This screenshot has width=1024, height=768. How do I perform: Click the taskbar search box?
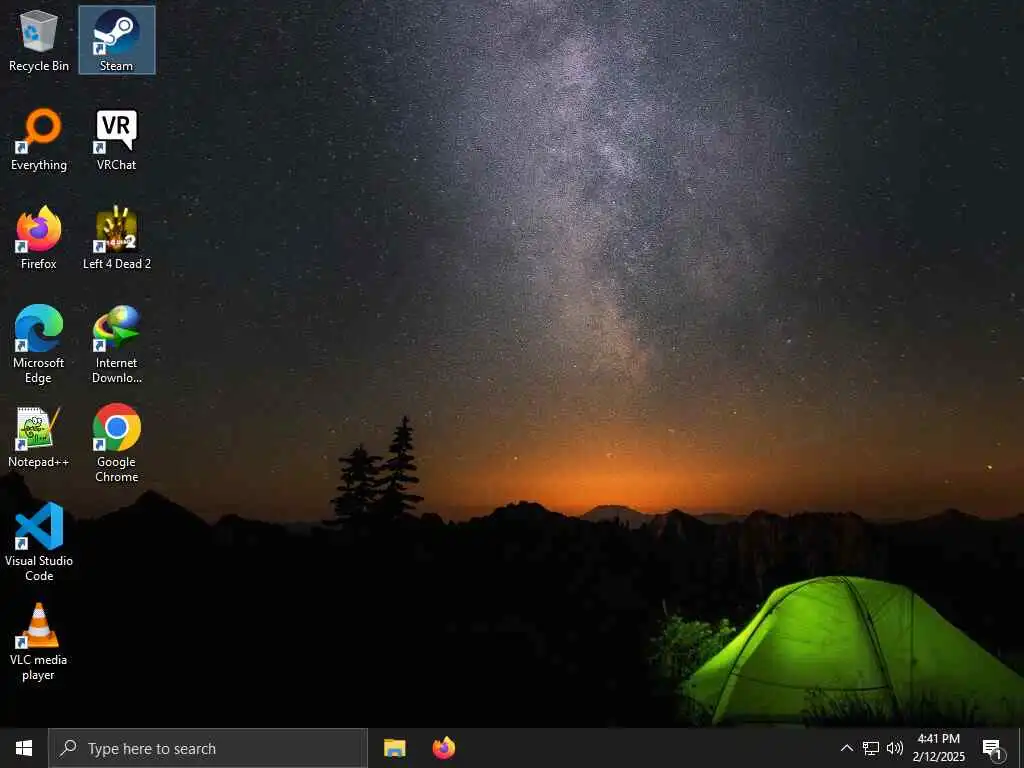208,748
